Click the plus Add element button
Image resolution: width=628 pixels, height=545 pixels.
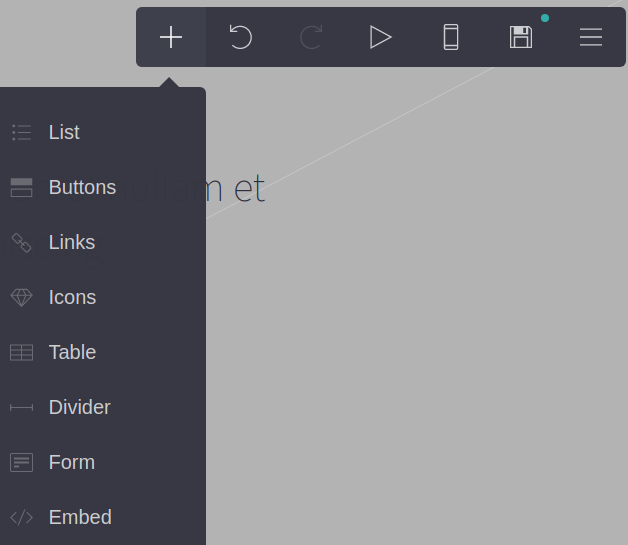point(171,37)
